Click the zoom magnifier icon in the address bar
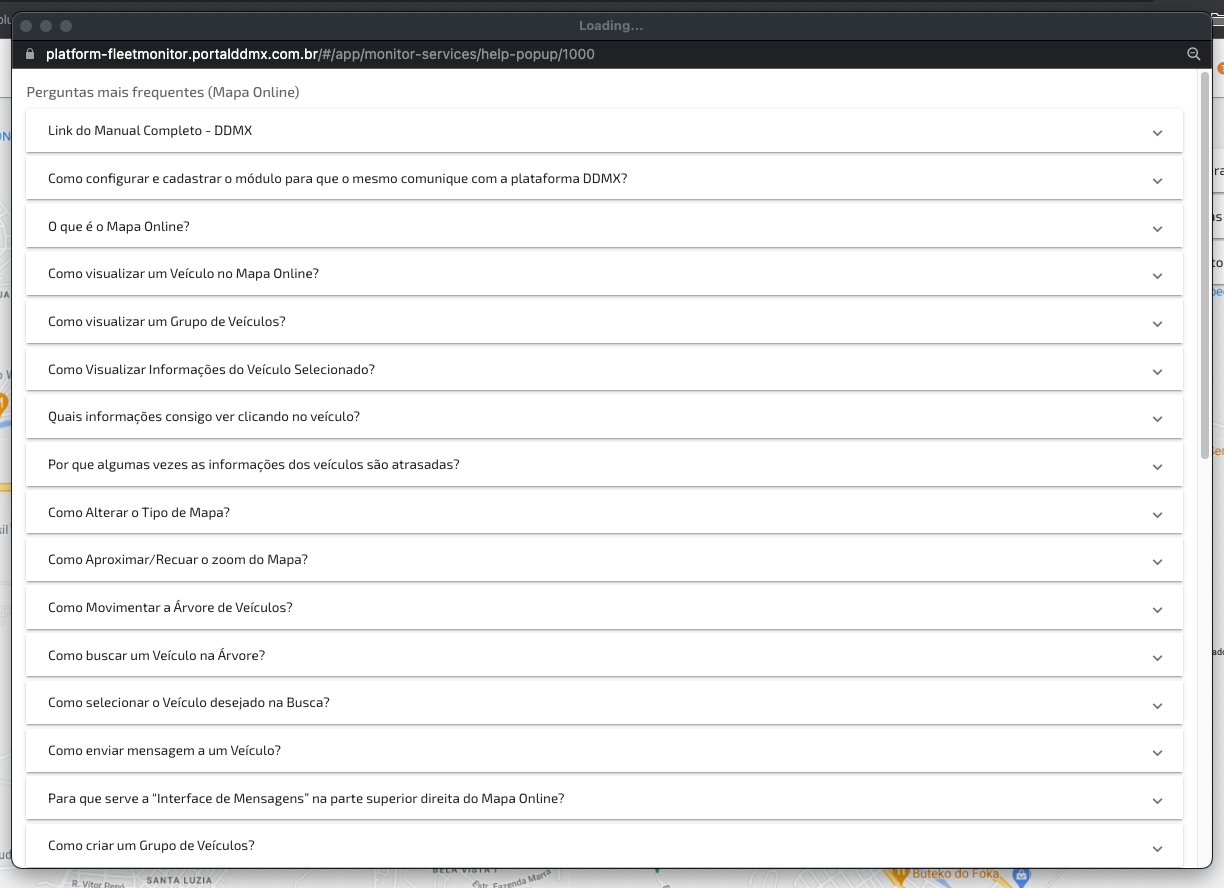Screen dimensions: 1224x888 click(1193, 54)
